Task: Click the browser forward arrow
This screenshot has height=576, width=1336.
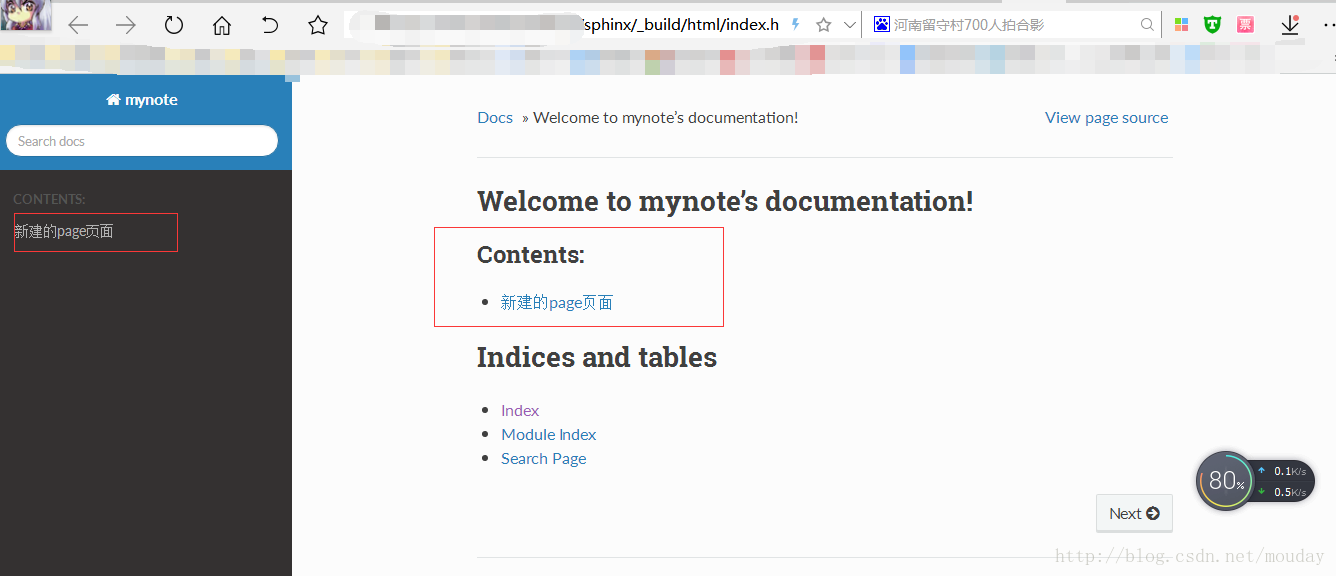Action: point(126,26)
